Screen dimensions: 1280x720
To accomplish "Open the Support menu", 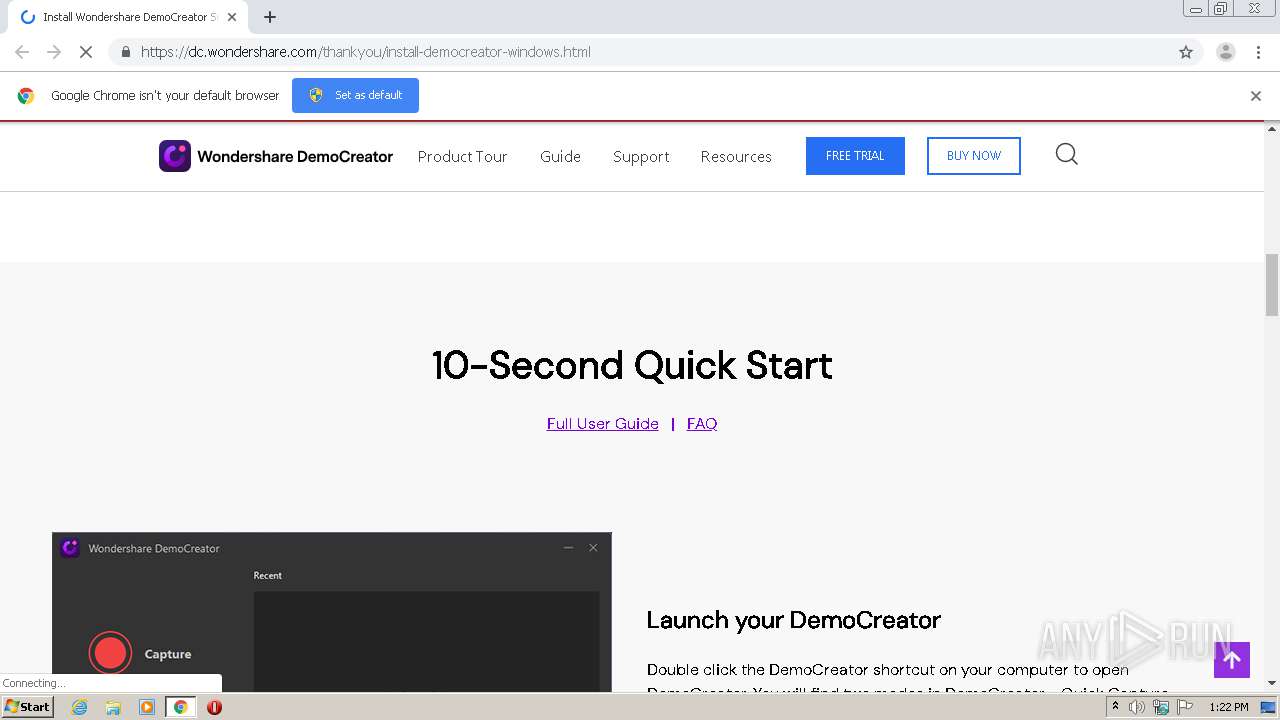I will (x=641, y=156).
